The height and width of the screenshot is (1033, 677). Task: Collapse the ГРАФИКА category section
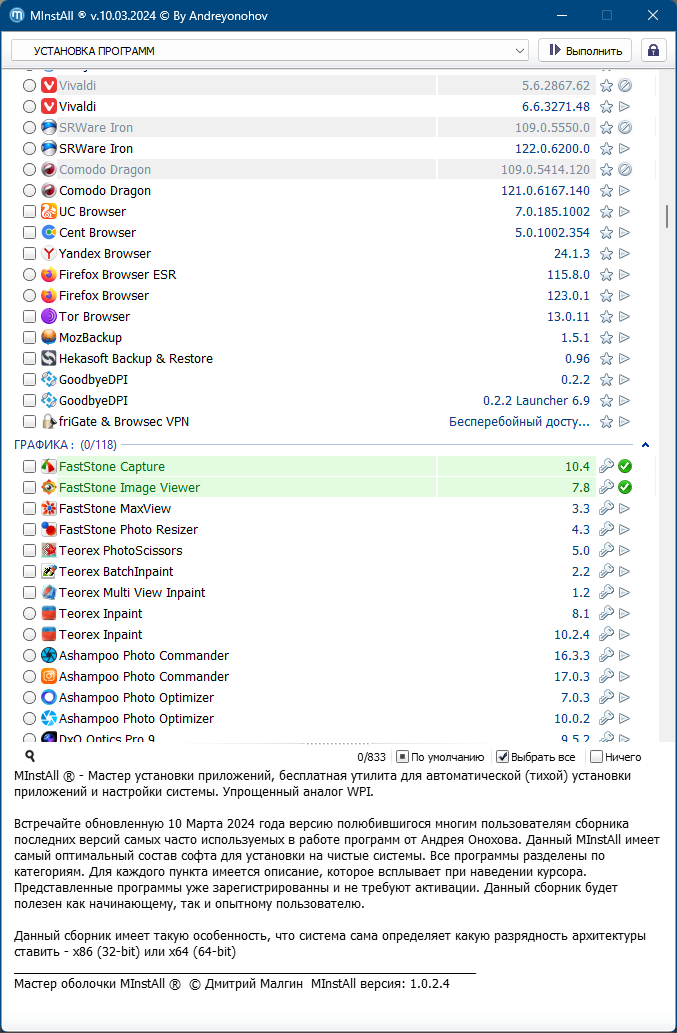pos(645,444)
